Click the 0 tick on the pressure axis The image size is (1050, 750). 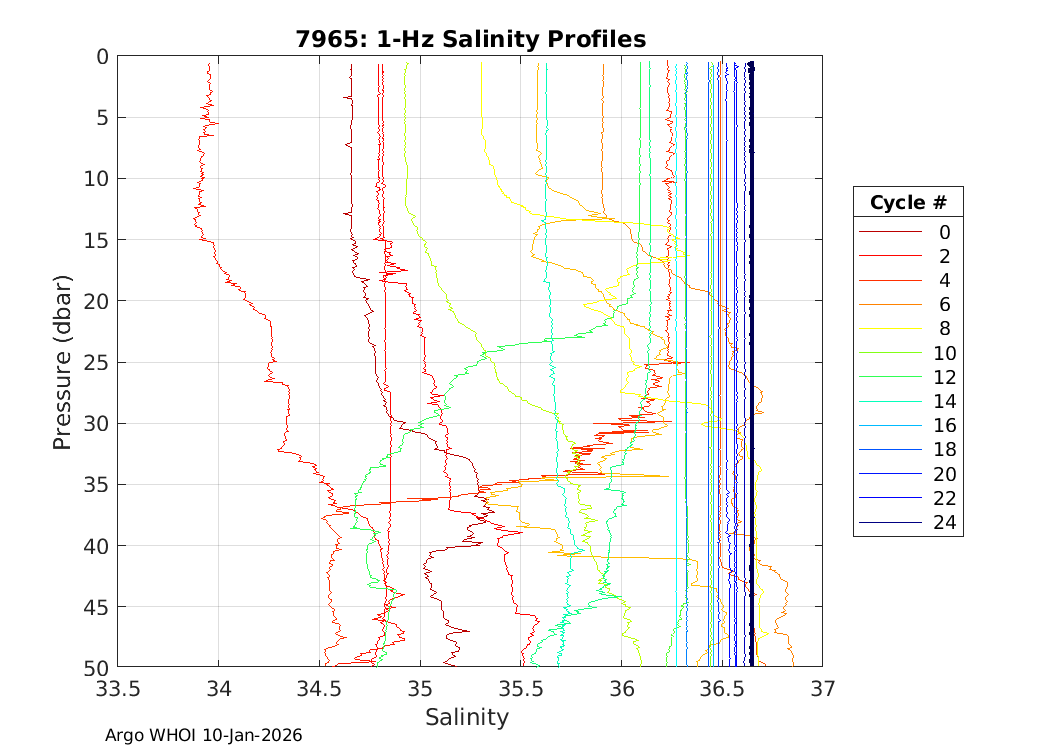100,57
